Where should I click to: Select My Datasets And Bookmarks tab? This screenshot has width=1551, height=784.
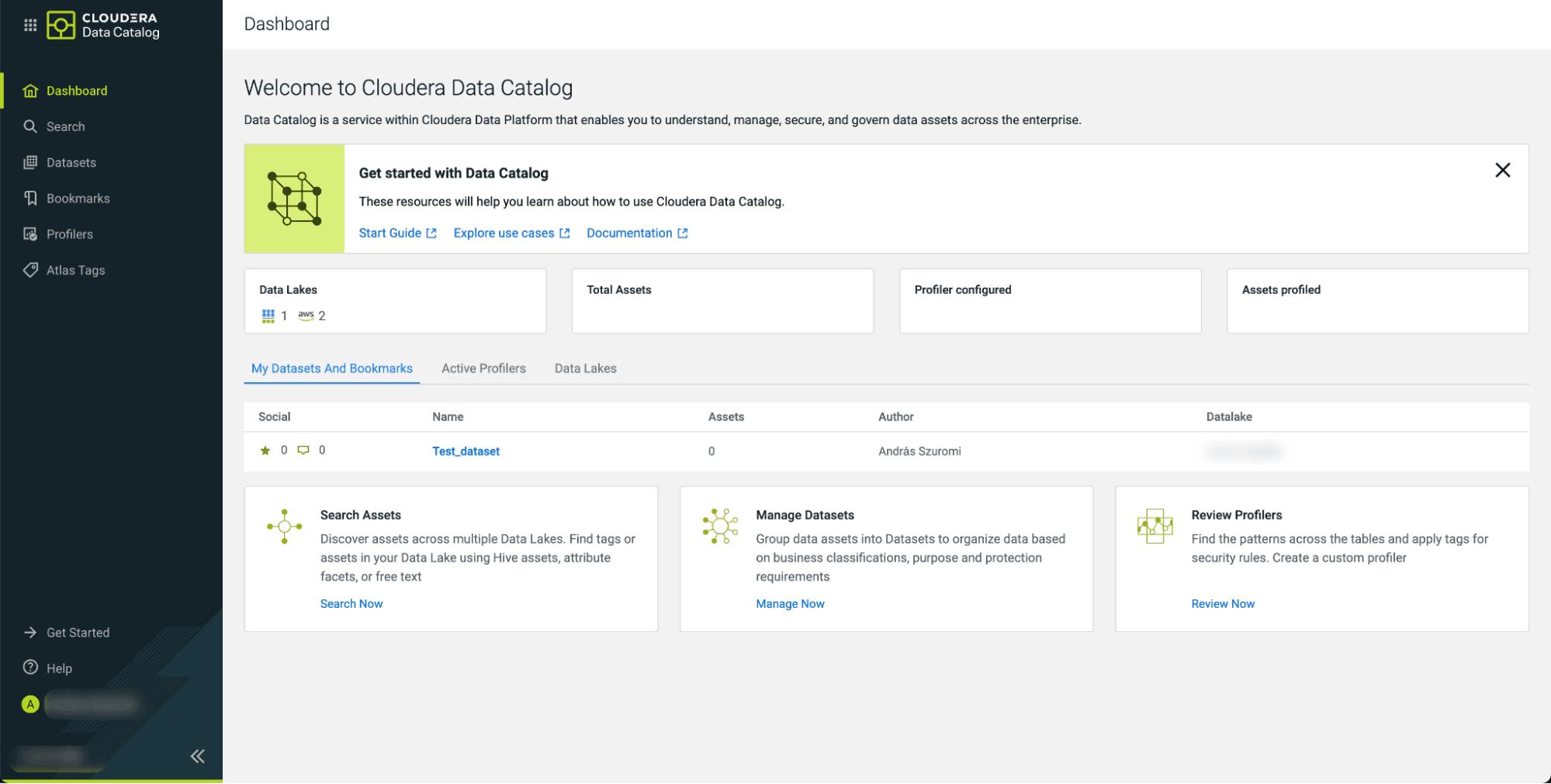coord(331,368)
